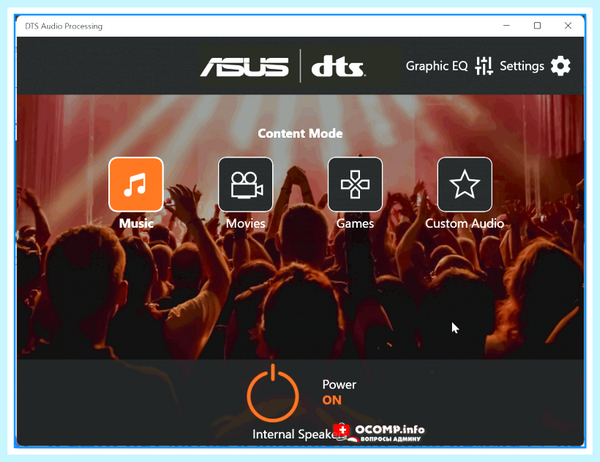This screenshot has width=600, height=462.
Task: Click the Movies label text
Action: [246, 223]
